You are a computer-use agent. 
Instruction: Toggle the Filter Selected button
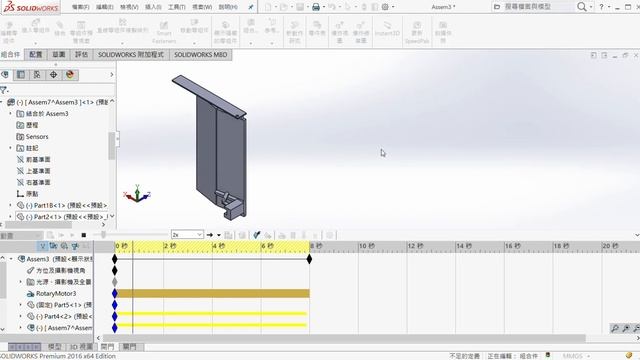pos(75,246)
